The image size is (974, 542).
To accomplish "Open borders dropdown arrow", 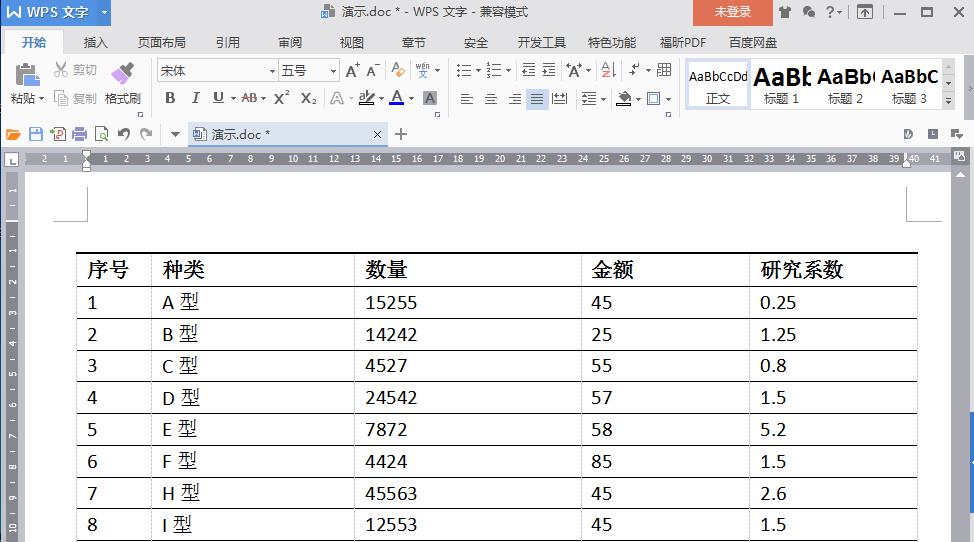I will click(x=668, y=99).
